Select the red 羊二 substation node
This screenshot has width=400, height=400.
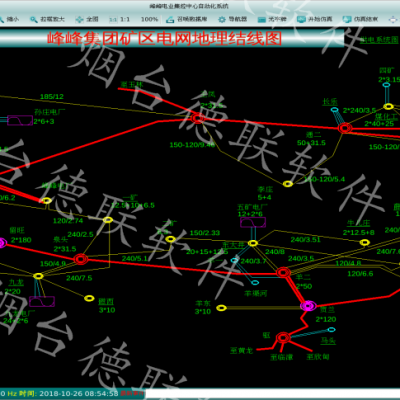pyautogui.click(x=283, y=272)
